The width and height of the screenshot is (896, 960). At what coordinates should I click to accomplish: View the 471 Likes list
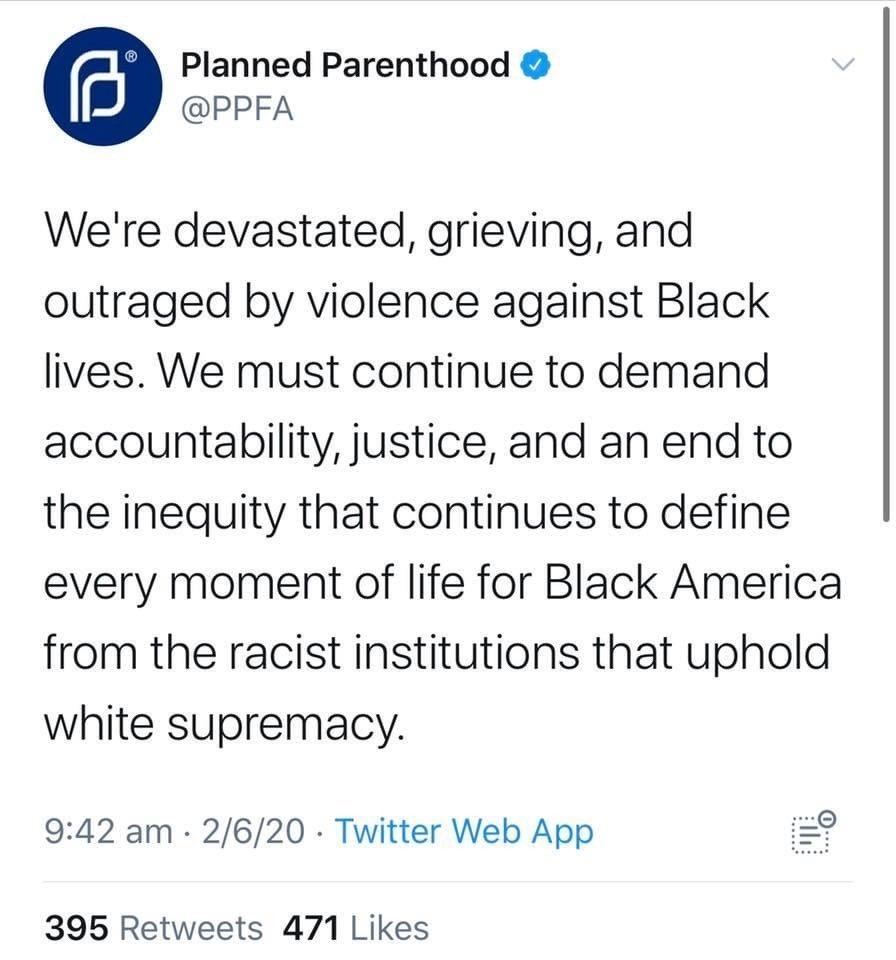point(356,928)
